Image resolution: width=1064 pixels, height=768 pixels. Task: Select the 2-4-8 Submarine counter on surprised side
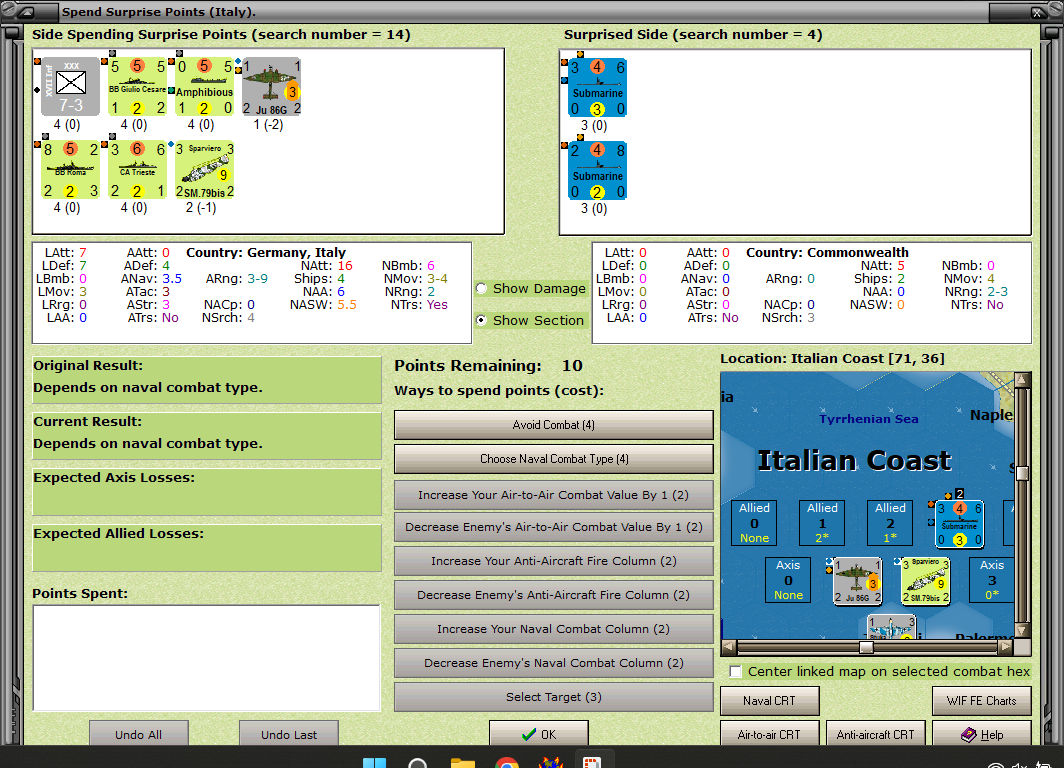(597, 170)
